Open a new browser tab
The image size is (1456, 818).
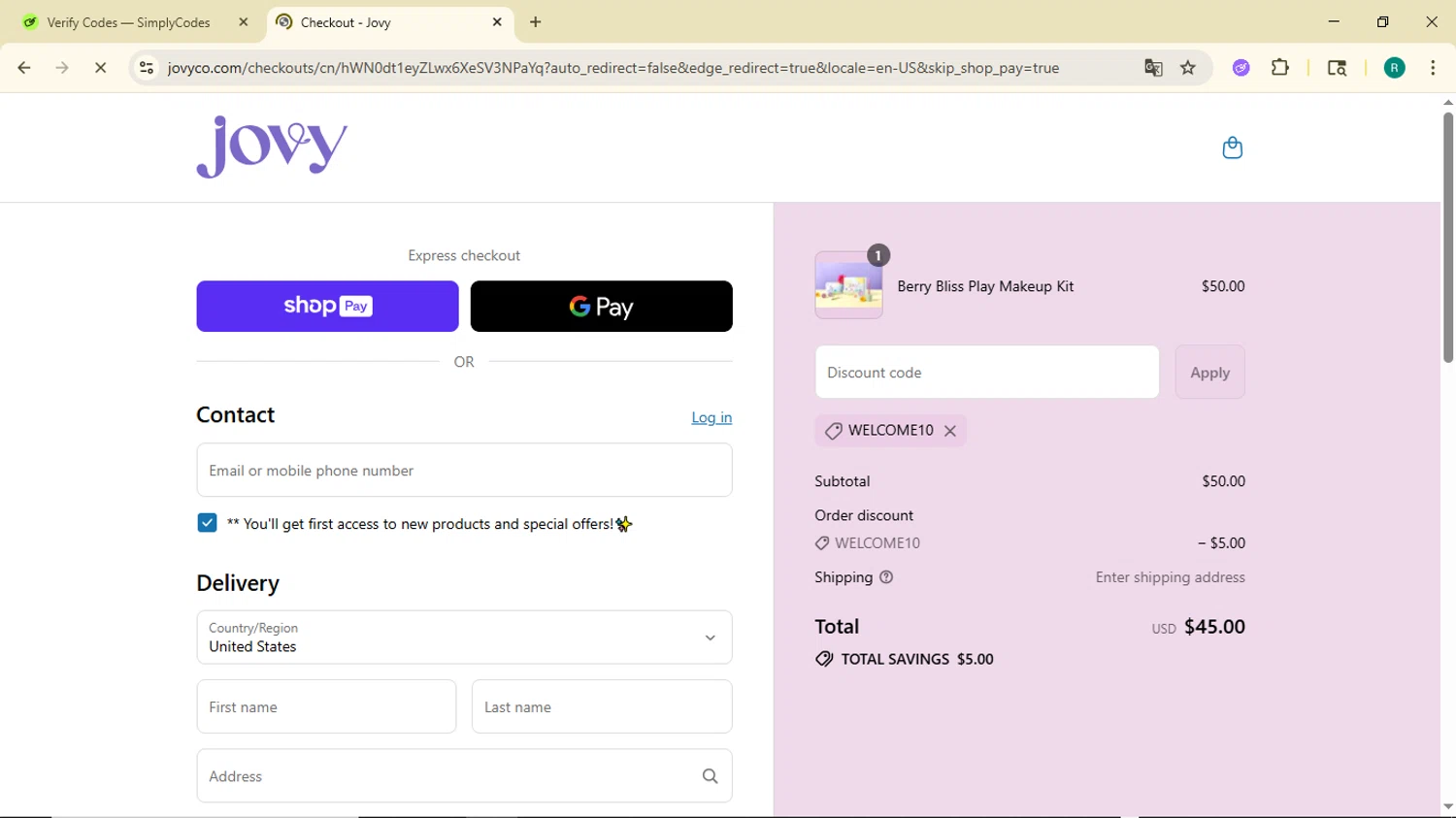pyautogui.click(x=536, y=22)
